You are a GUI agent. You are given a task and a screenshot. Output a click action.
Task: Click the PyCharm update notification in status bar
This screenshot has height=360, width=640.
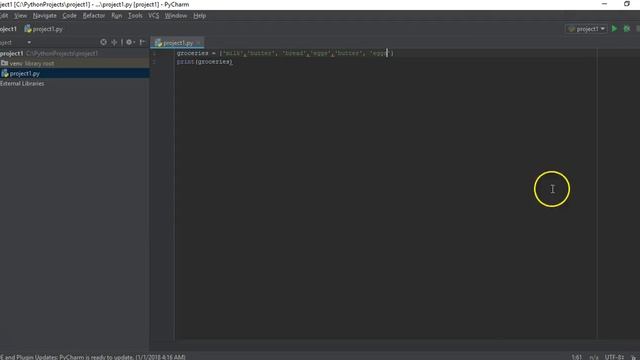click(93, 357)
